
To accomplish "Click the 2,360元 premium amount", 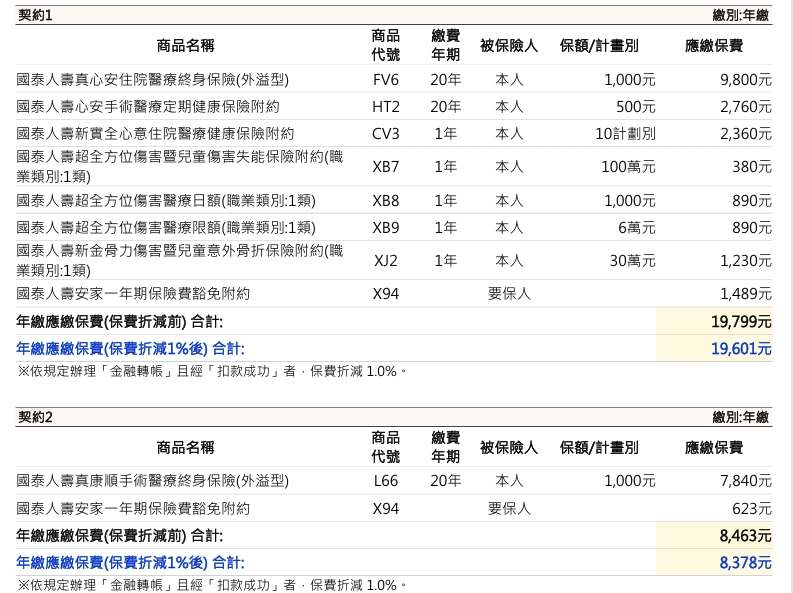I will coord(746,133).
